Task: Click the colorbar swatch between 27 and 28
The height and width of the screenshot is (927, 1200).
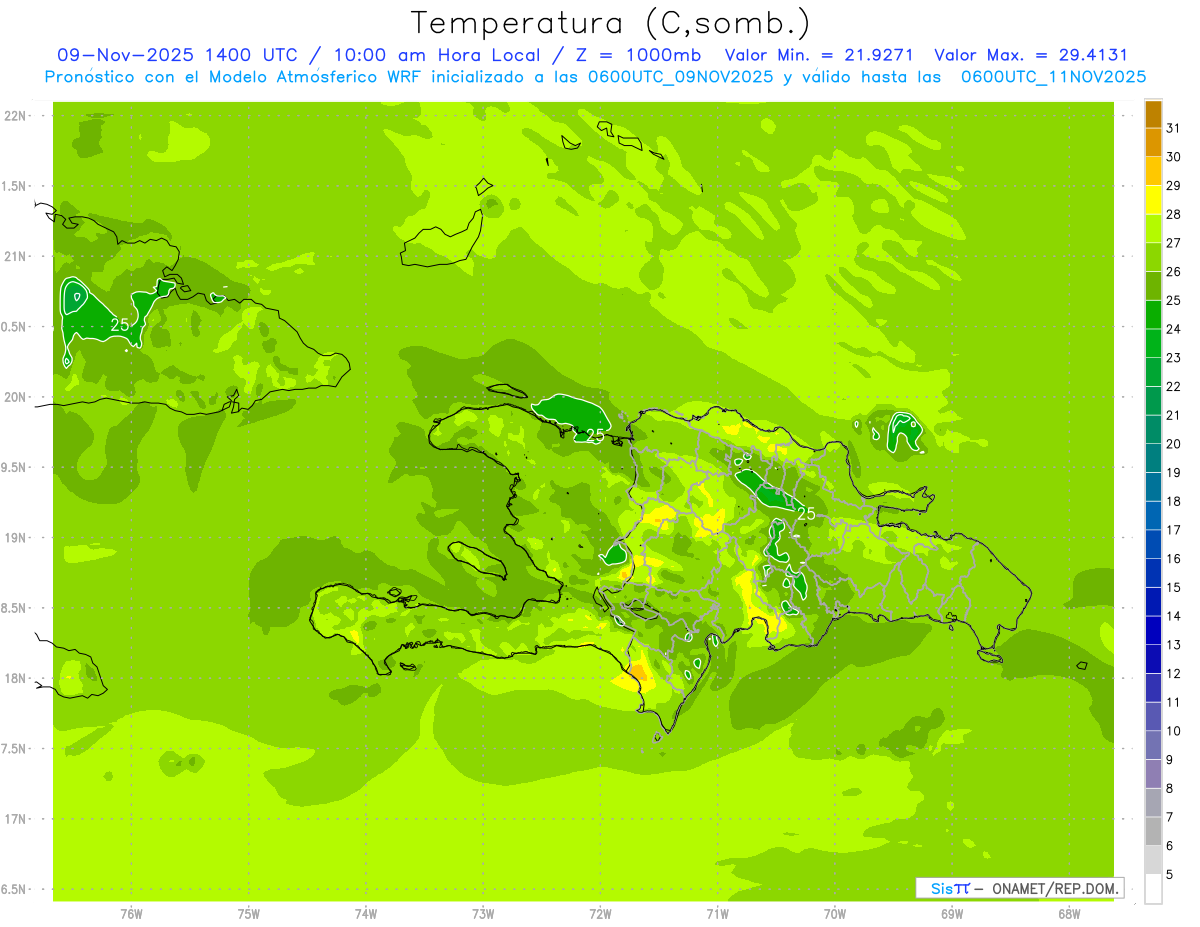Action: coord(1153,229)
